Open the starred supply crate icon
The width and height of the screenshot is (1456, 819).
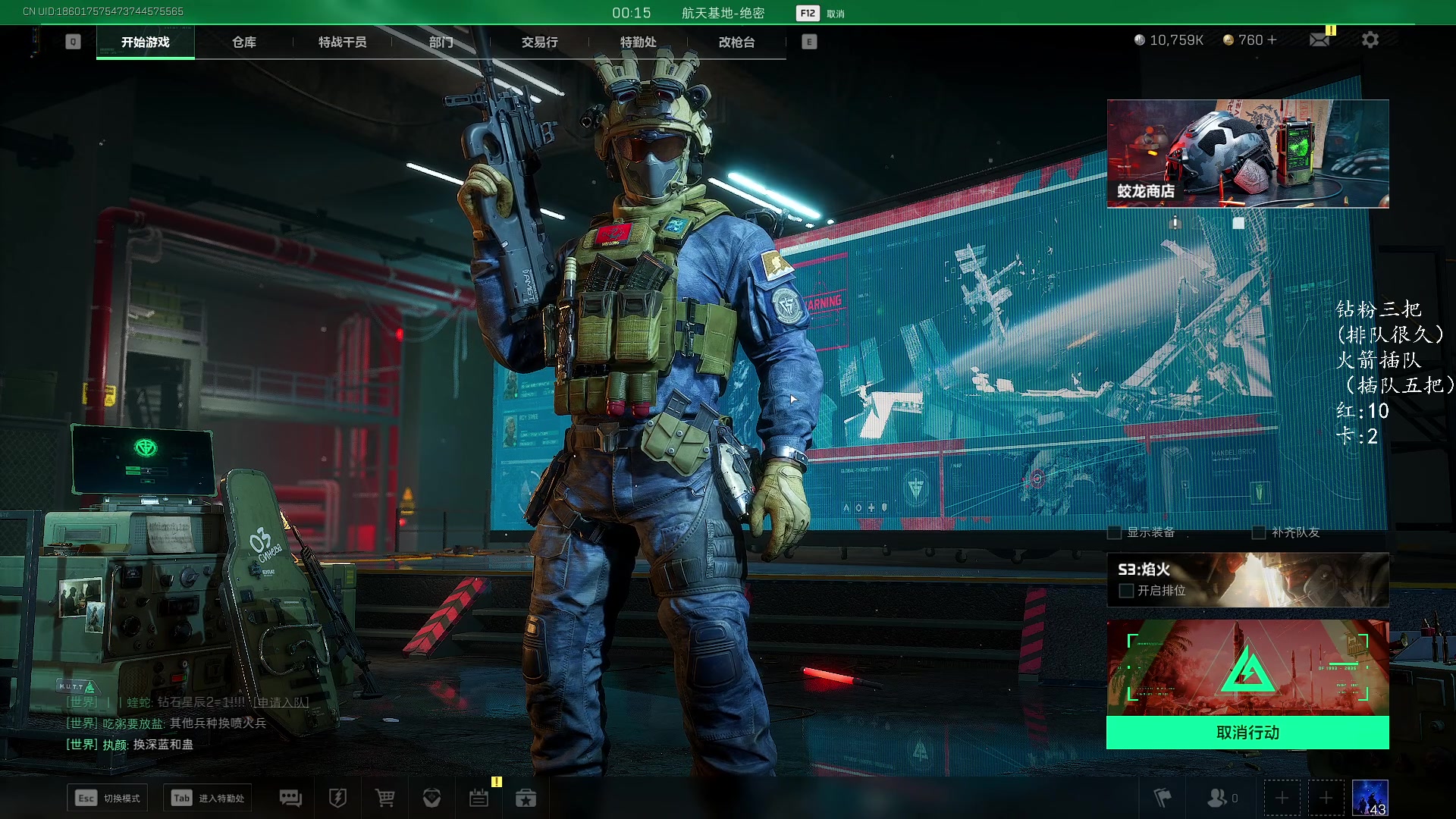(526, 798)
